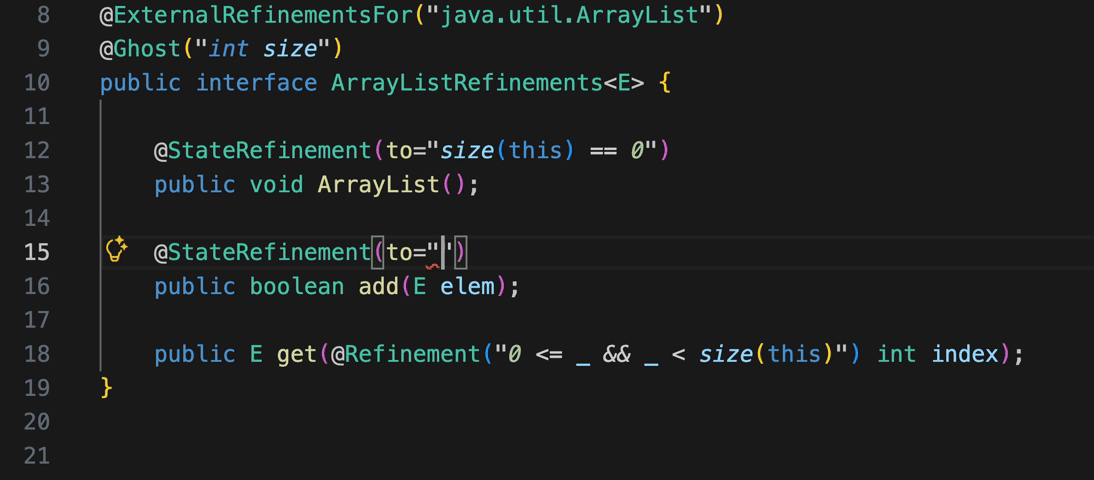Click the get method name
The image size is (1094, 480).
[x=297, y=354]
